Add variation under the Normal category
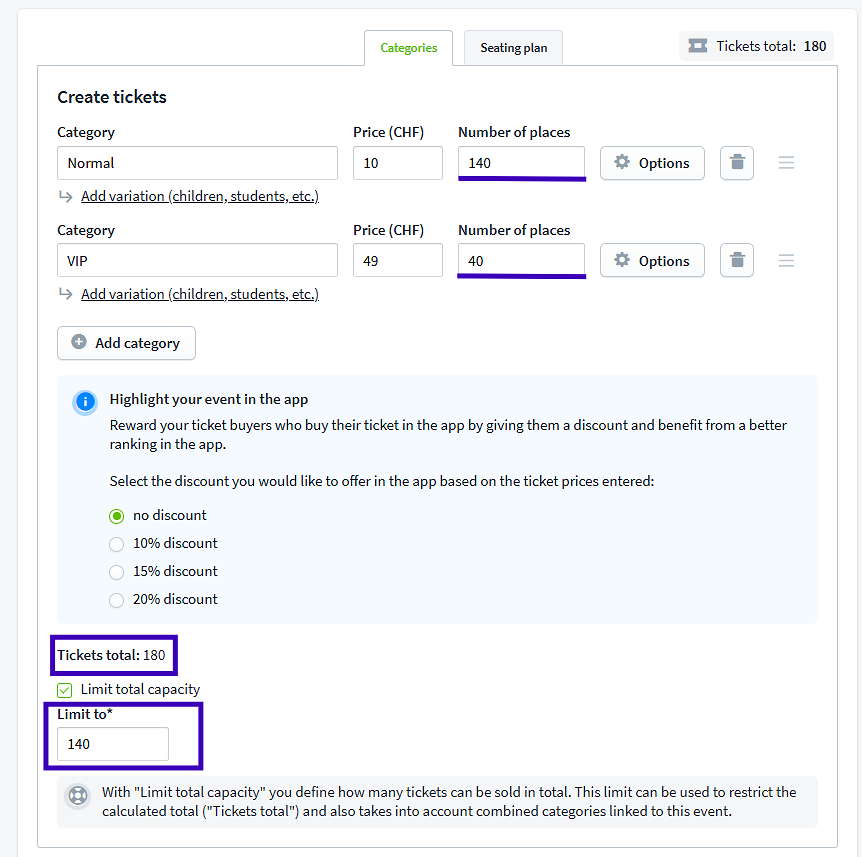Viewport: 862px width, 857px height. click(200, 197)
